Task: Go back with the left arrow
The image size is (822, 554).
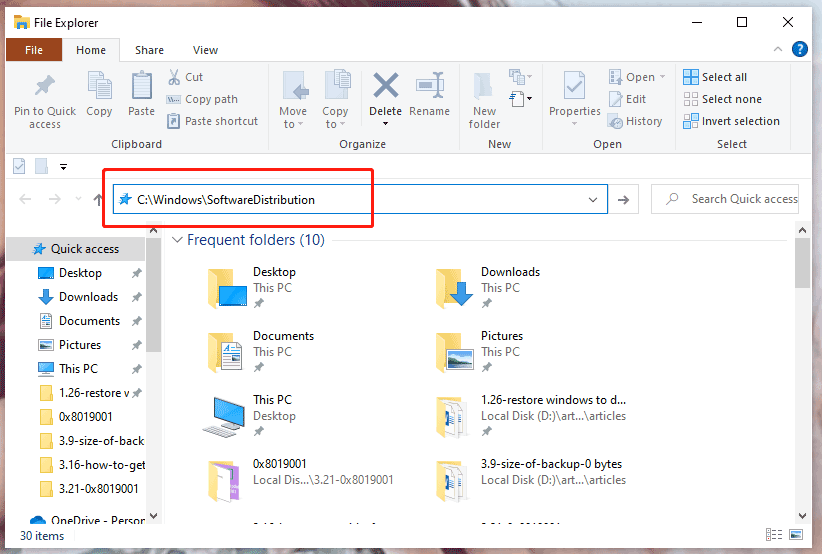Action: coord(25,199)
